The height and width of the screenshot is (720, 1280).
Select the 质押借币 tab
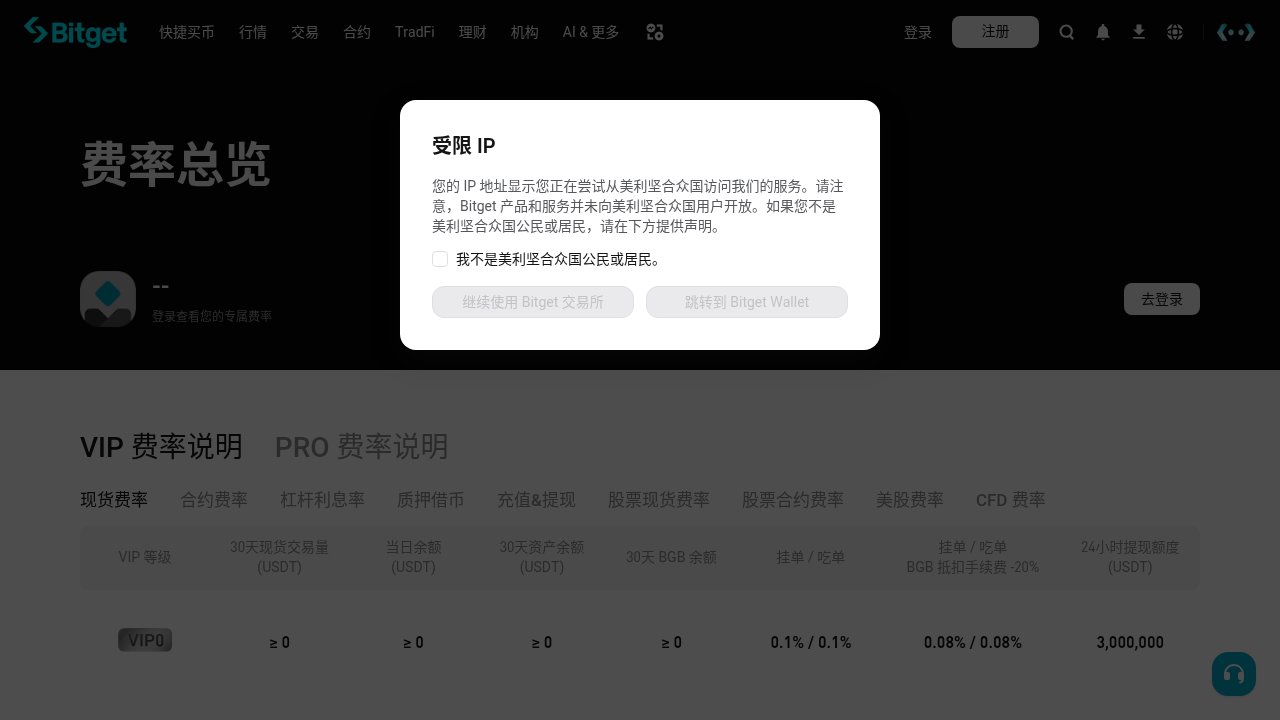point(431,500)
